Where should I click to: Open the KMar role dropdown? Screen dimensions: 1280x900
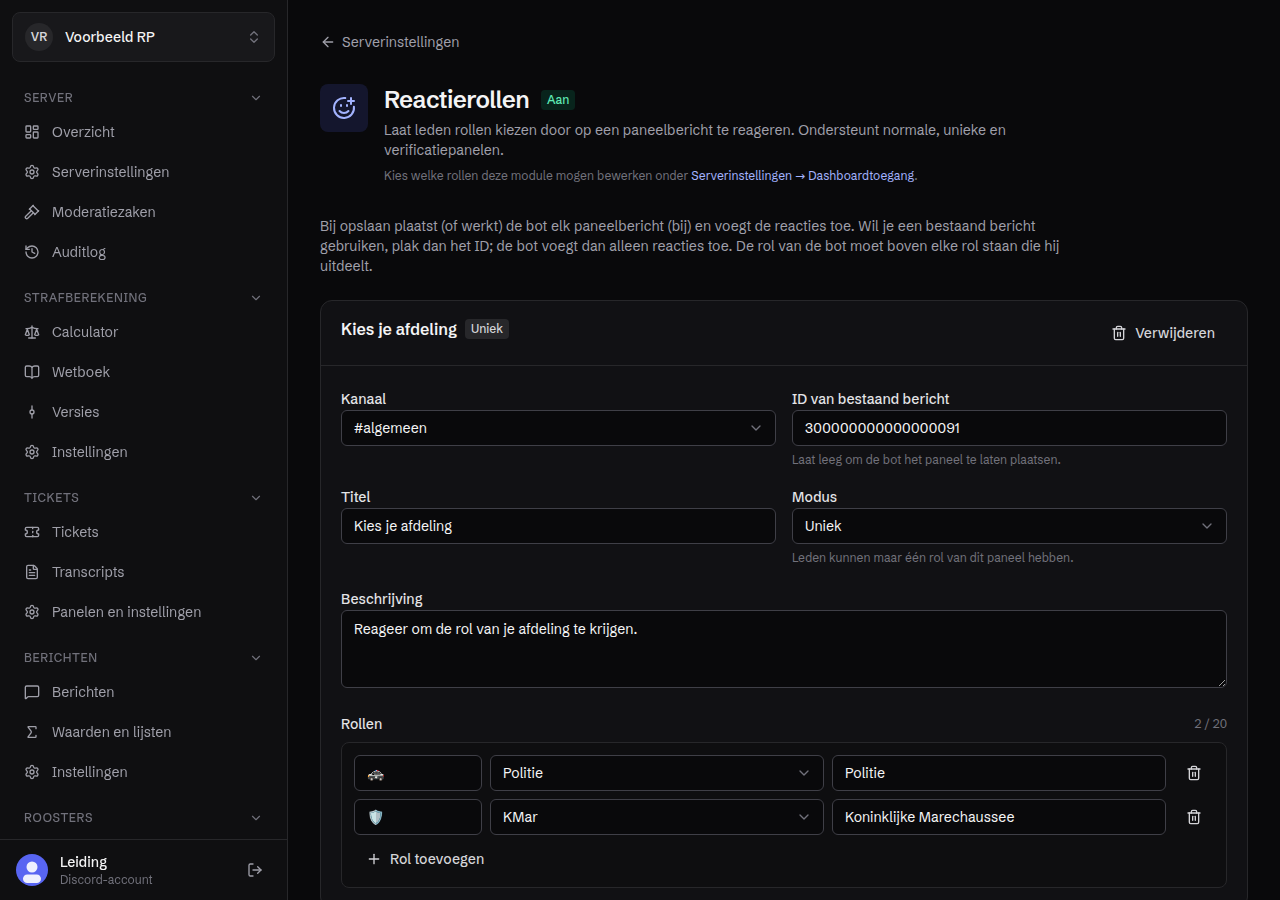[657, 817]
